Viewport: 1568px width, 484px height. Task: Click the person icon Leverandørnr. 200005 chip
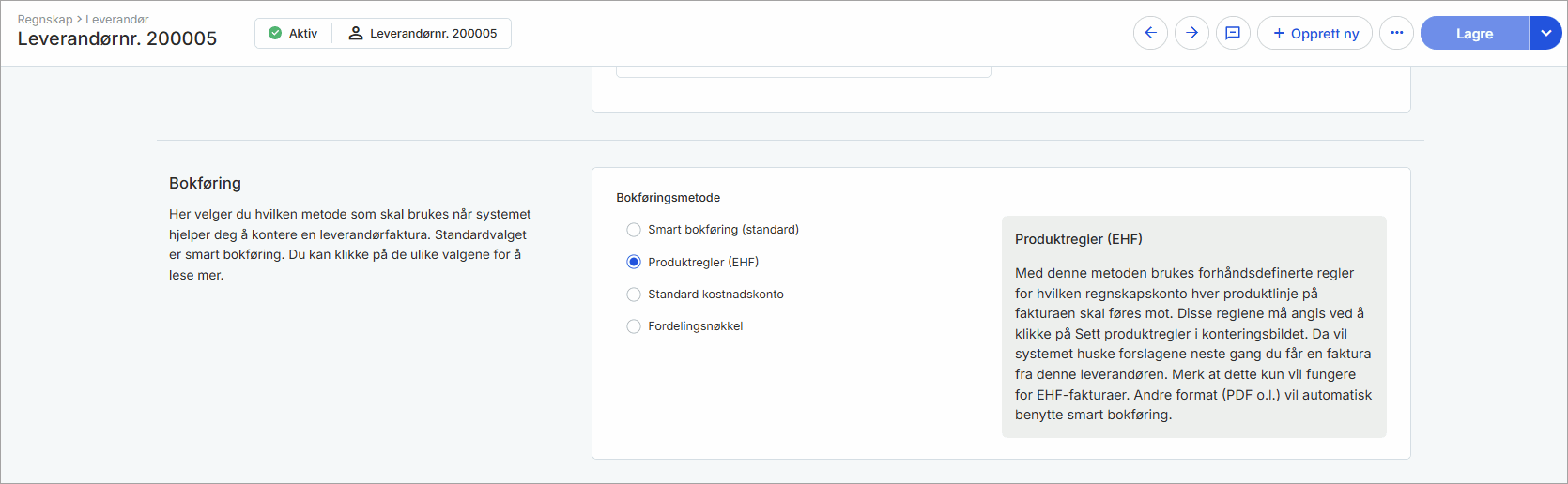(423, 33)
